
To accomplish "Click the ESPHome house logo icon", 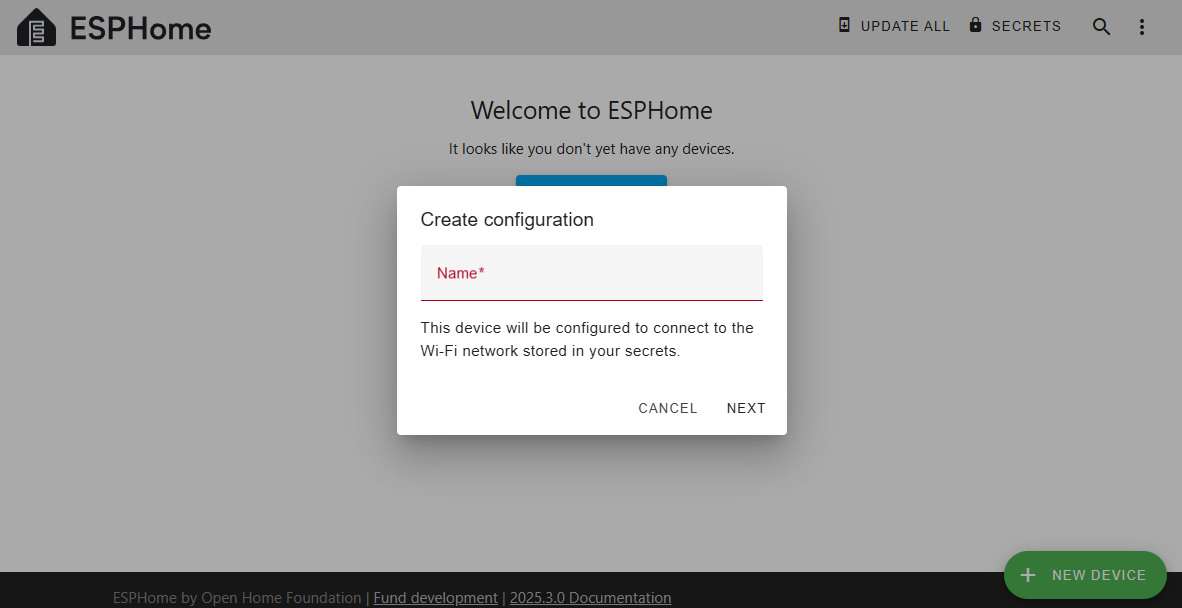I will [x=36, y=27].
